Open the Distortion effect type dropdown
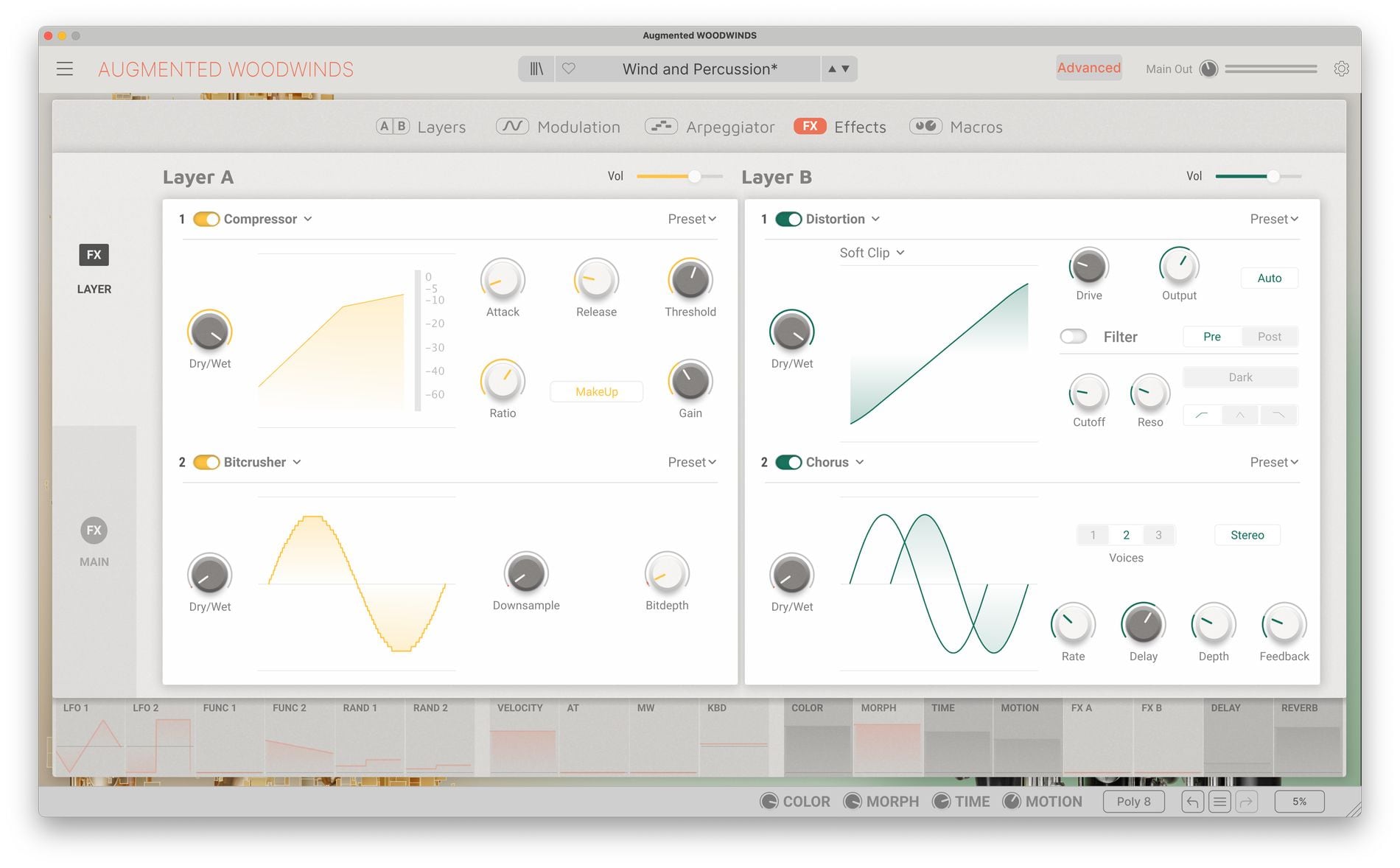 click(x=843, y=219)
